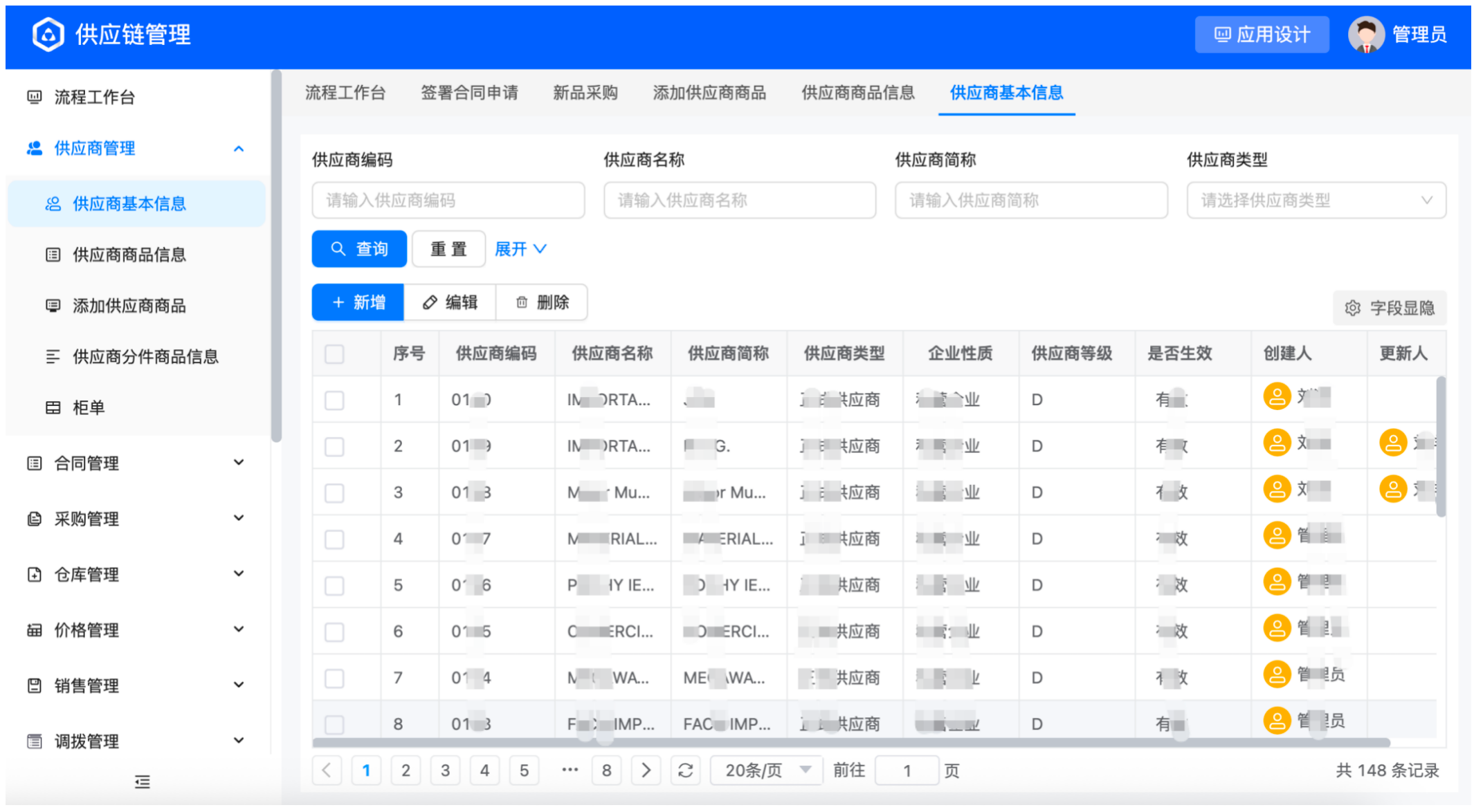1474x812 pixels.
Task: Open the administrator avatar menu
Action: tap(1366, 35)
